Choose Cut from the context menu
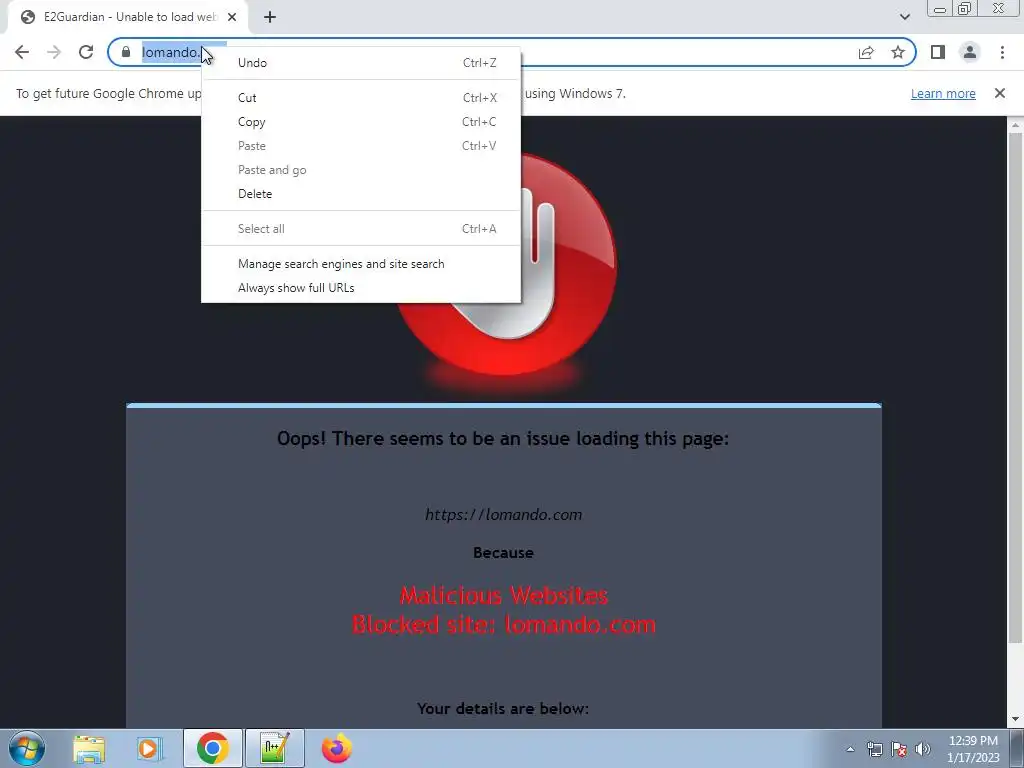Screen dimensions: 1024x768 [x=361, y=98]
